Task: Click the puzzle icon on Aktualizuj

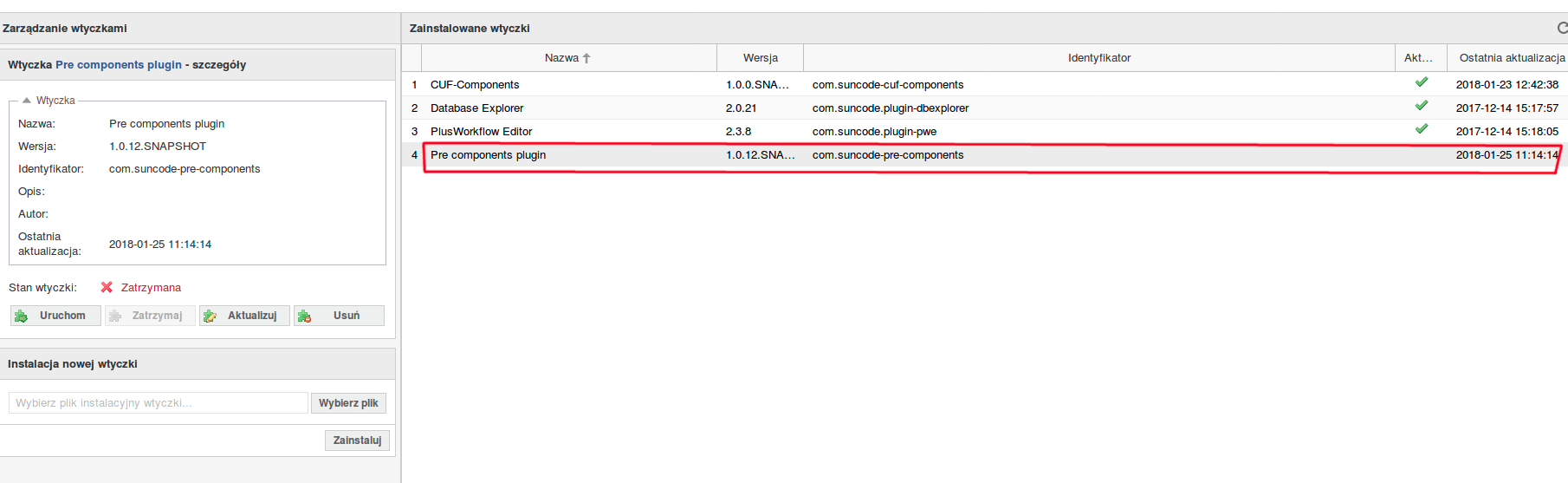Action: (210, 316)
